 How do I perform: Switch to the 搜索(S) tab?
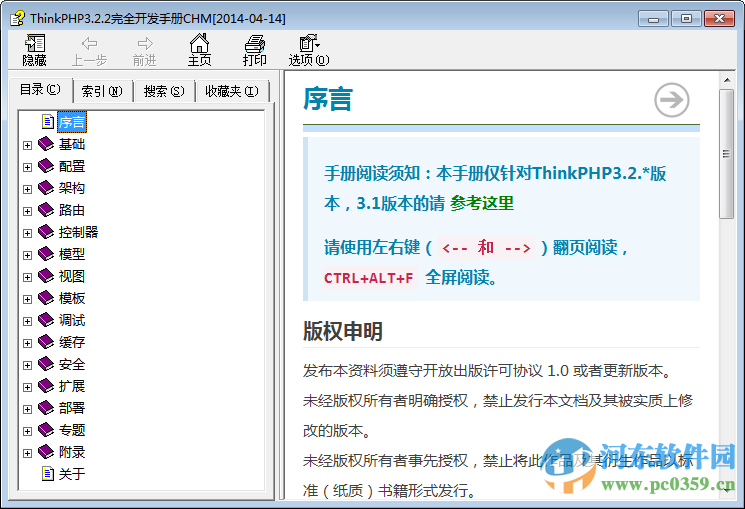coord(164,91)
